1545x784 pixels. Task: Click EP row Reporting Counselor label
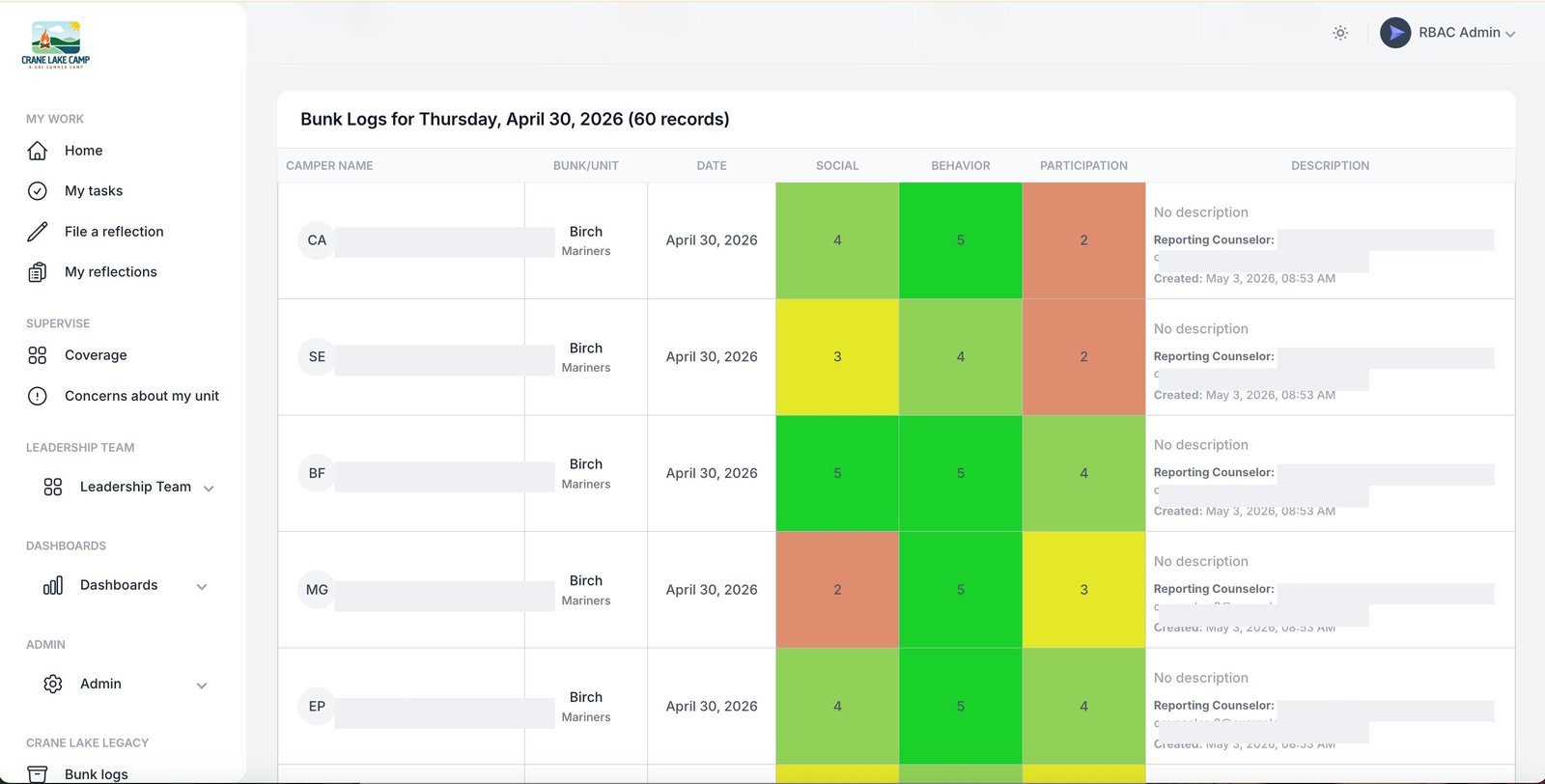point(1214,706)
